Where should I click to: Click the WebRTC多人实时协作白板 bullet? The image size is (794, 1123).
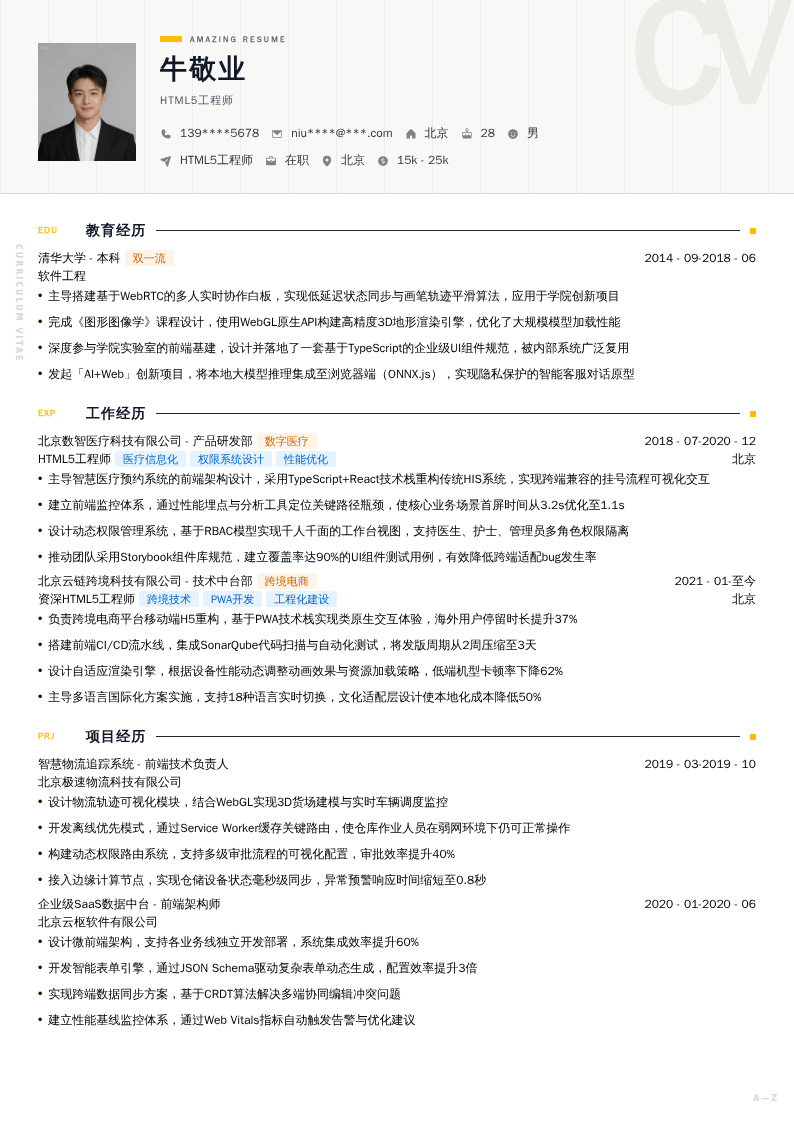pos(334,296)
